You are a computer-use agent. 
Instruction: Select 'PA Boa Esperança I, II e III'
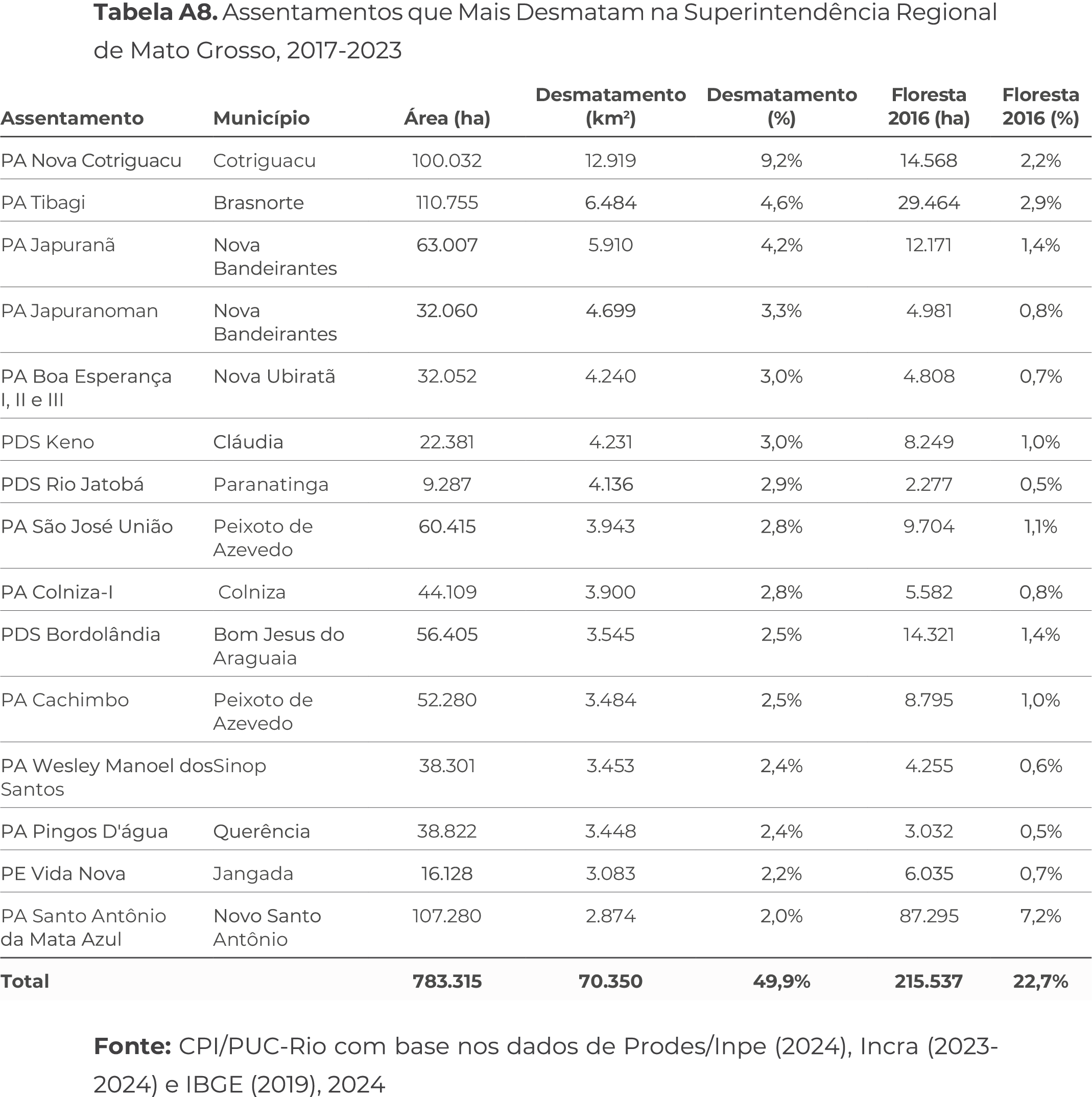pos(86,388)
